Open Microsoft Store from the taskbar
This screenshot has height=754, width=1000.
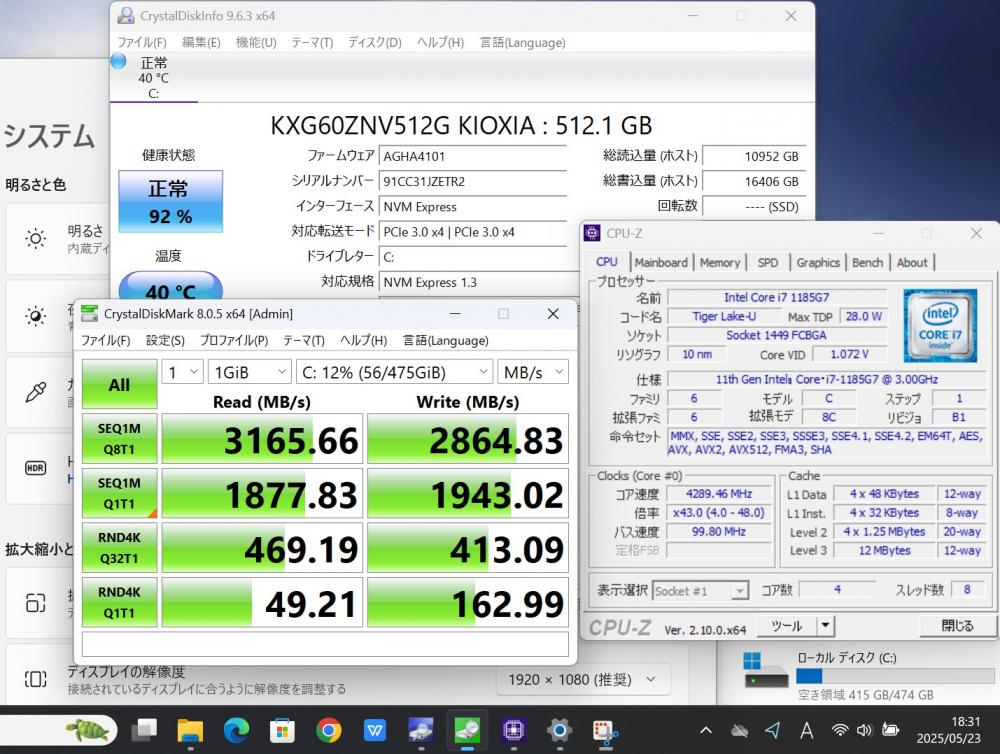282,730
